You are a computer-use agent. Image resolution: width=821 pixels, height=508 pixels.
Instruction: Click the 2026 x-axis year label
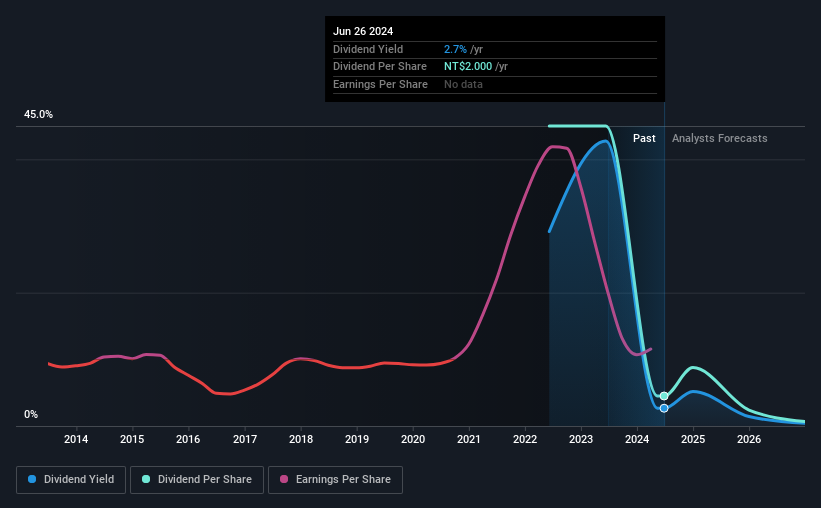(x=749, y=439)
